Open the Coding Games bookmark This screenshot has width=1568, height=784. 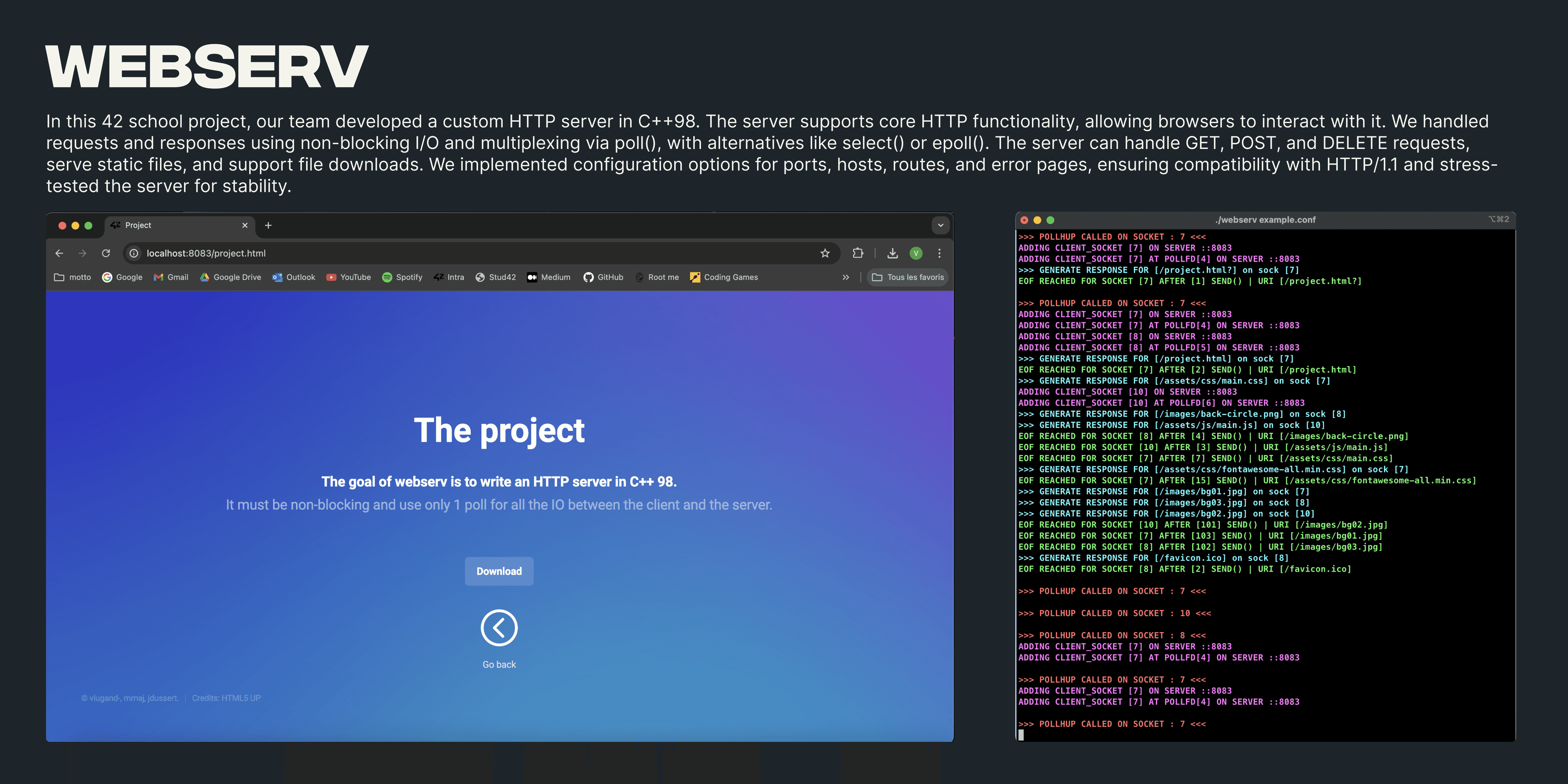[x=724, y=277]
